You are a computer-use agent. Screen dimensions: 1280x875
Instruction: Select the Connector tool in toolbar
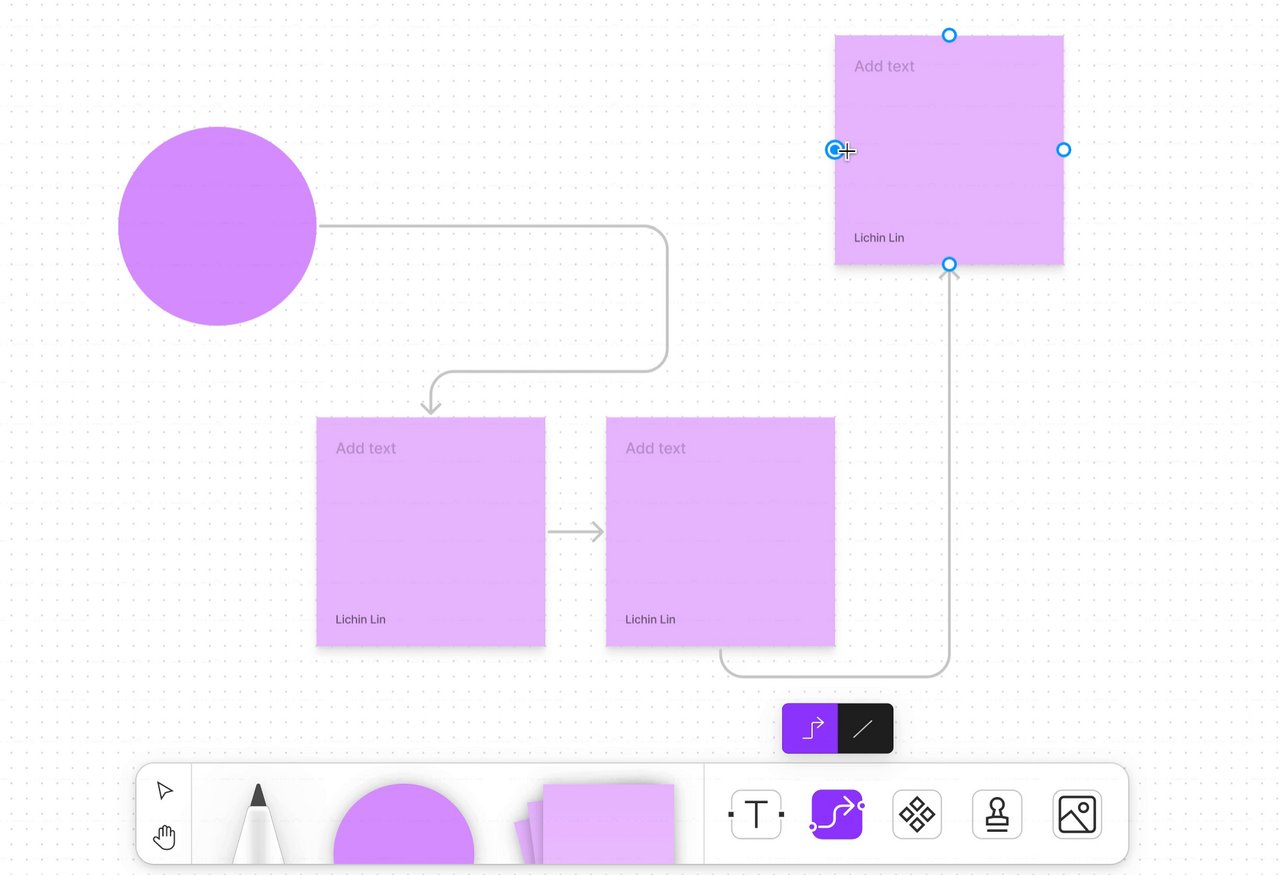[837, 814]
